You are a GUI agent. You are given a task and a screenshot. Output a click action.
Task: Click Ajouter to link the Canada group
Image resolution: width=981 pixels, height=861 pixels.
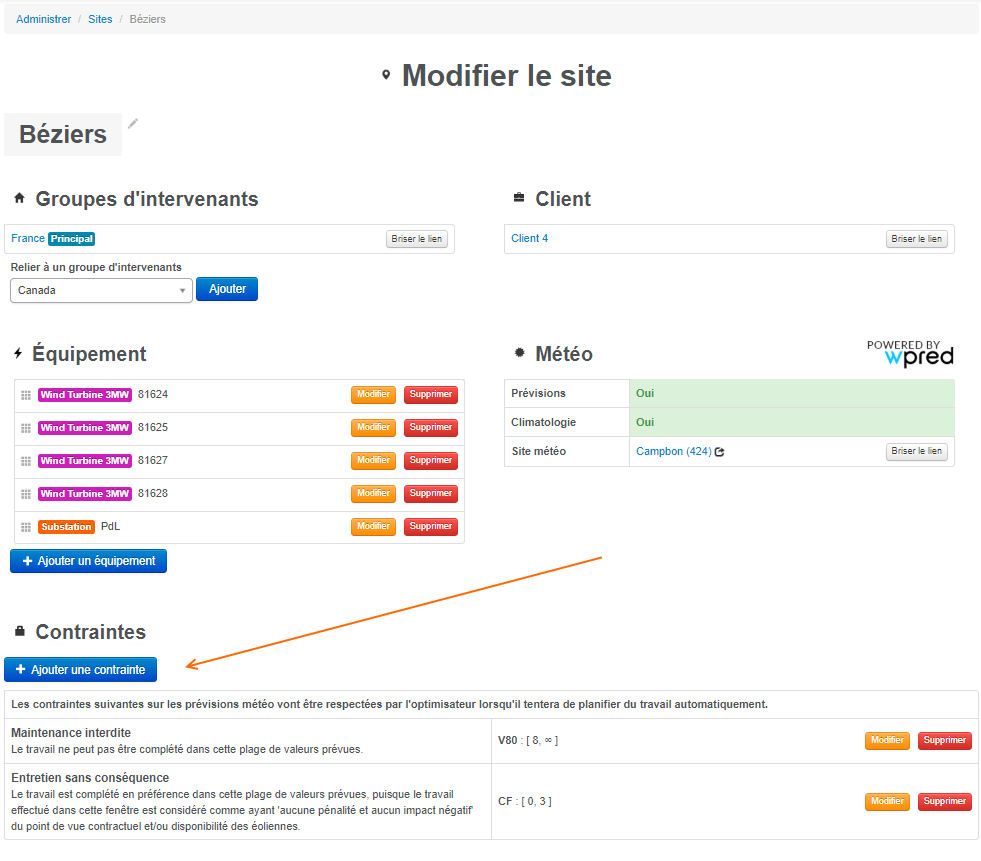226,288
